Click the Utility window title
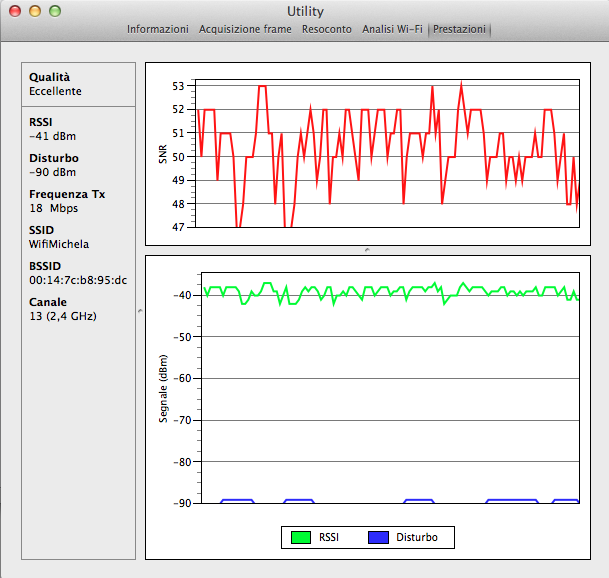The image size is (609, 578). coord(305,11)
